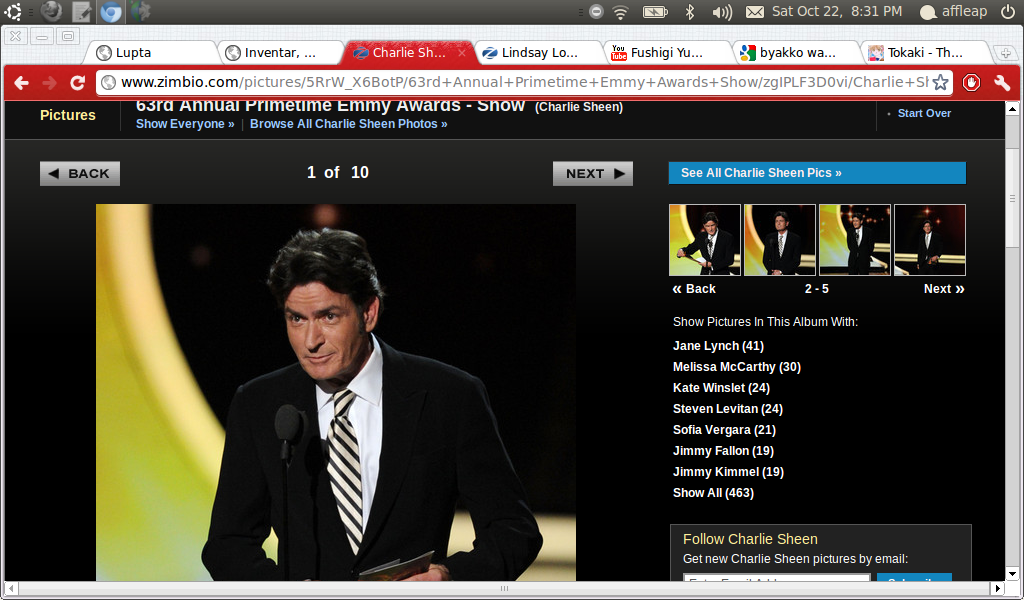Switch to the Lupta tab
1024x600 pixels.
tap(154, 53)
